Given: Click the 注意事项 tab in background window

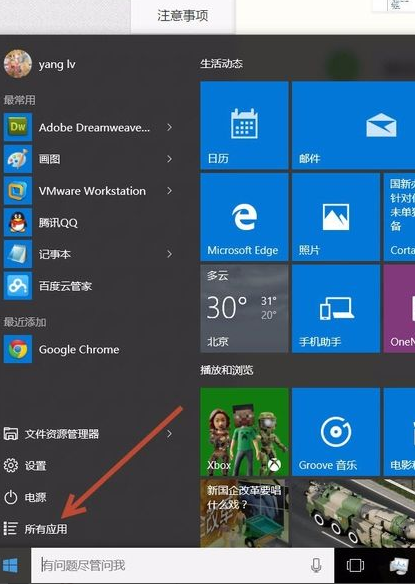Looking at the screenshot, I should [183, 16].
